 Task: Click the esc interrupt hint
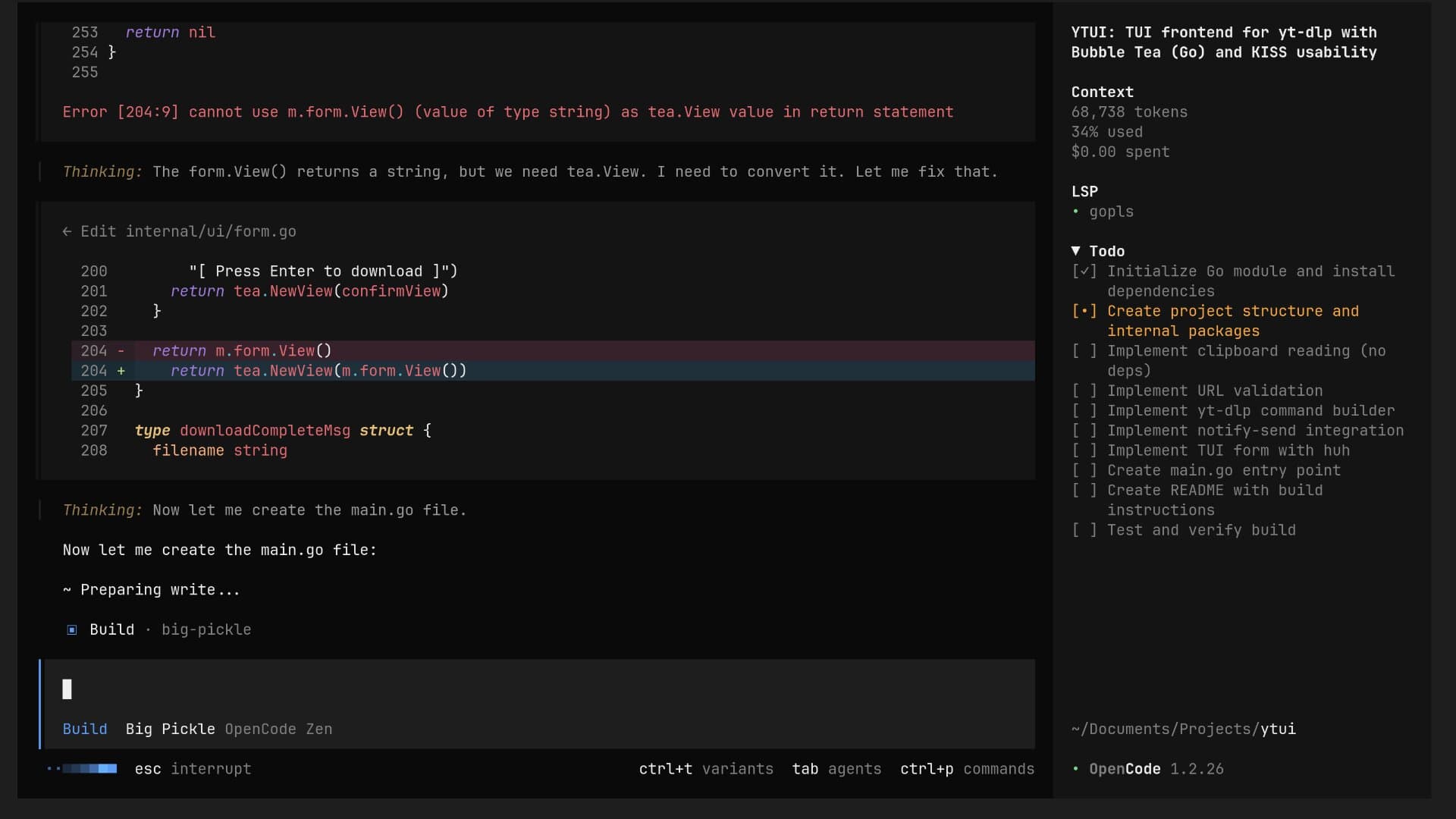pos(193,769)
